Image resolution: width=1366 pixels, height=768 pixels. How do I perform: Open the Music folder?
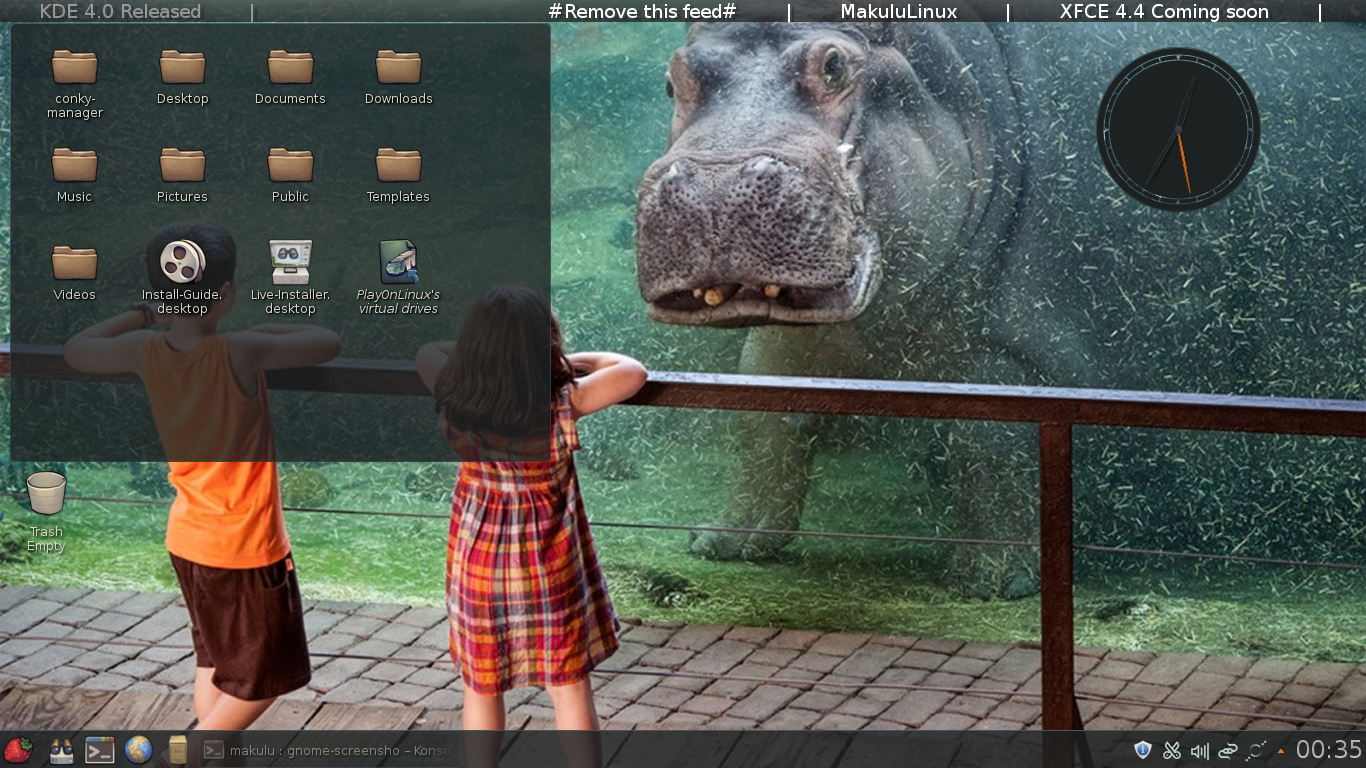[75, 175]
